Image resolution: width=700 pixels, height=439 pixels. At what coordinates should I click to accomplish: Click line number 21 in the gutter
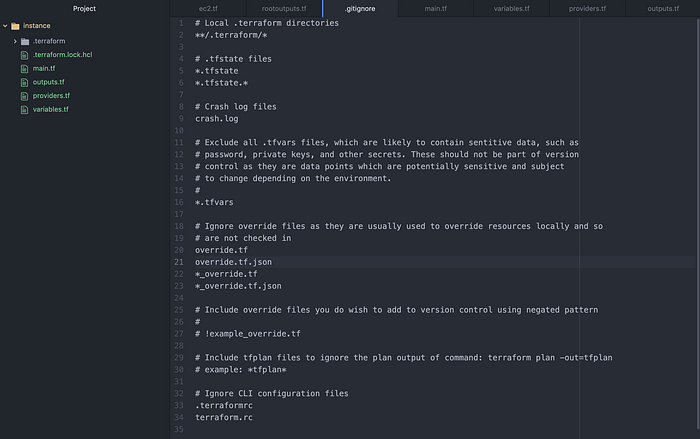(179, 262)
